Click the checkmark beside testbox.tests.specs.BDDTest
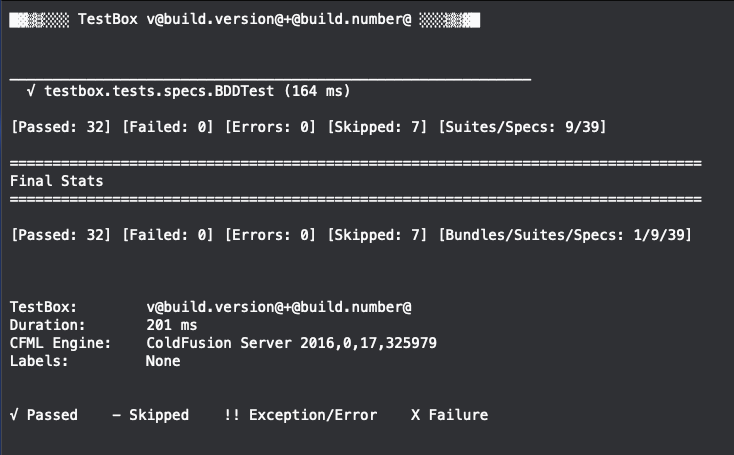The height and width of the screenshot is (455, 734). [x=31, y=91]
